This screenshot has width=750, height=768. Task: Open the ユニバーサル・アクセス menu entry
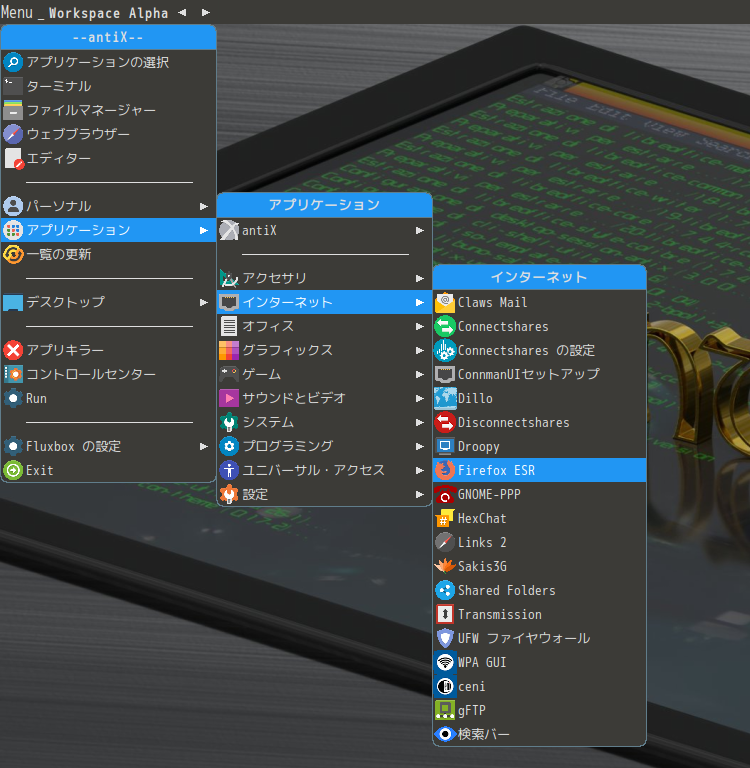click(x=324, y=470)
